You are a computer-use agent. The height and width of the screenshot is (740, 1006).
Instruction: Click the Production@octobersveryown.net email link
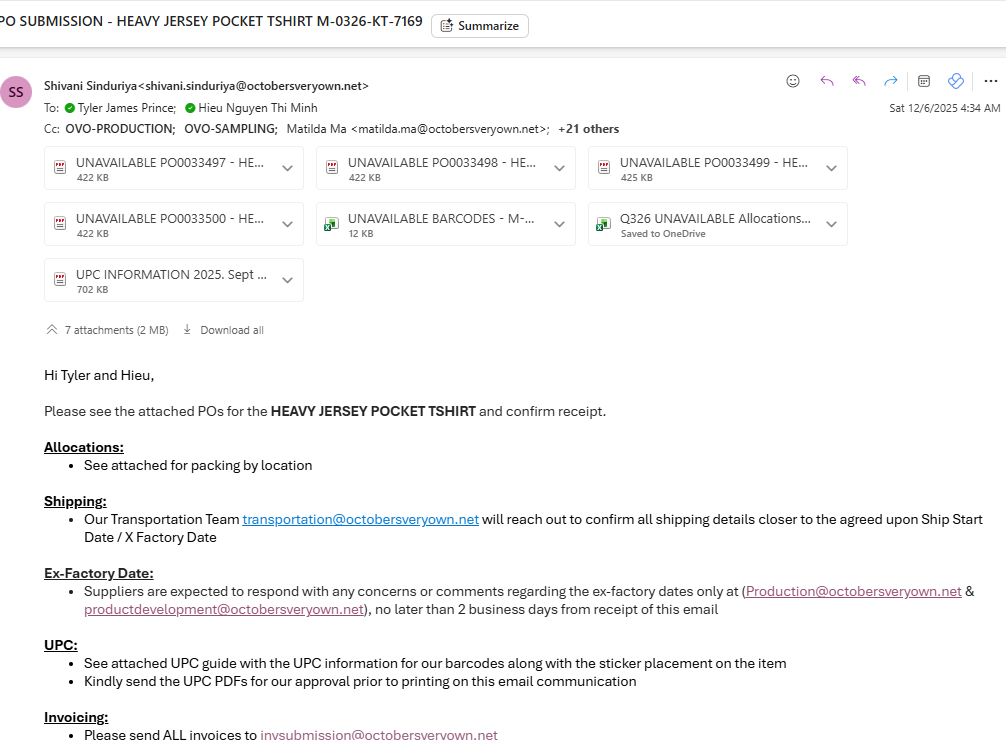pos(853,591)
